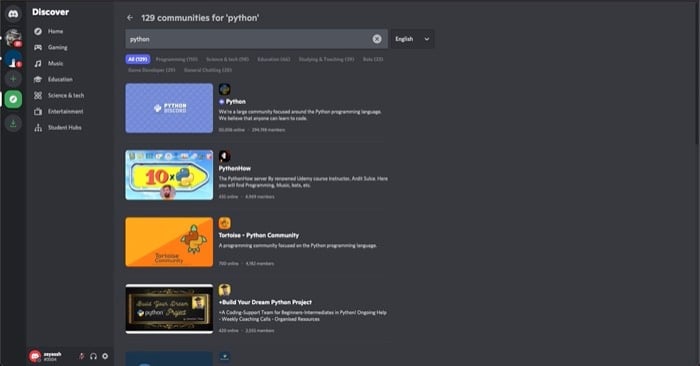700x366 pixels.
Task: Click the Python server description text
Action: click(300, 115)
